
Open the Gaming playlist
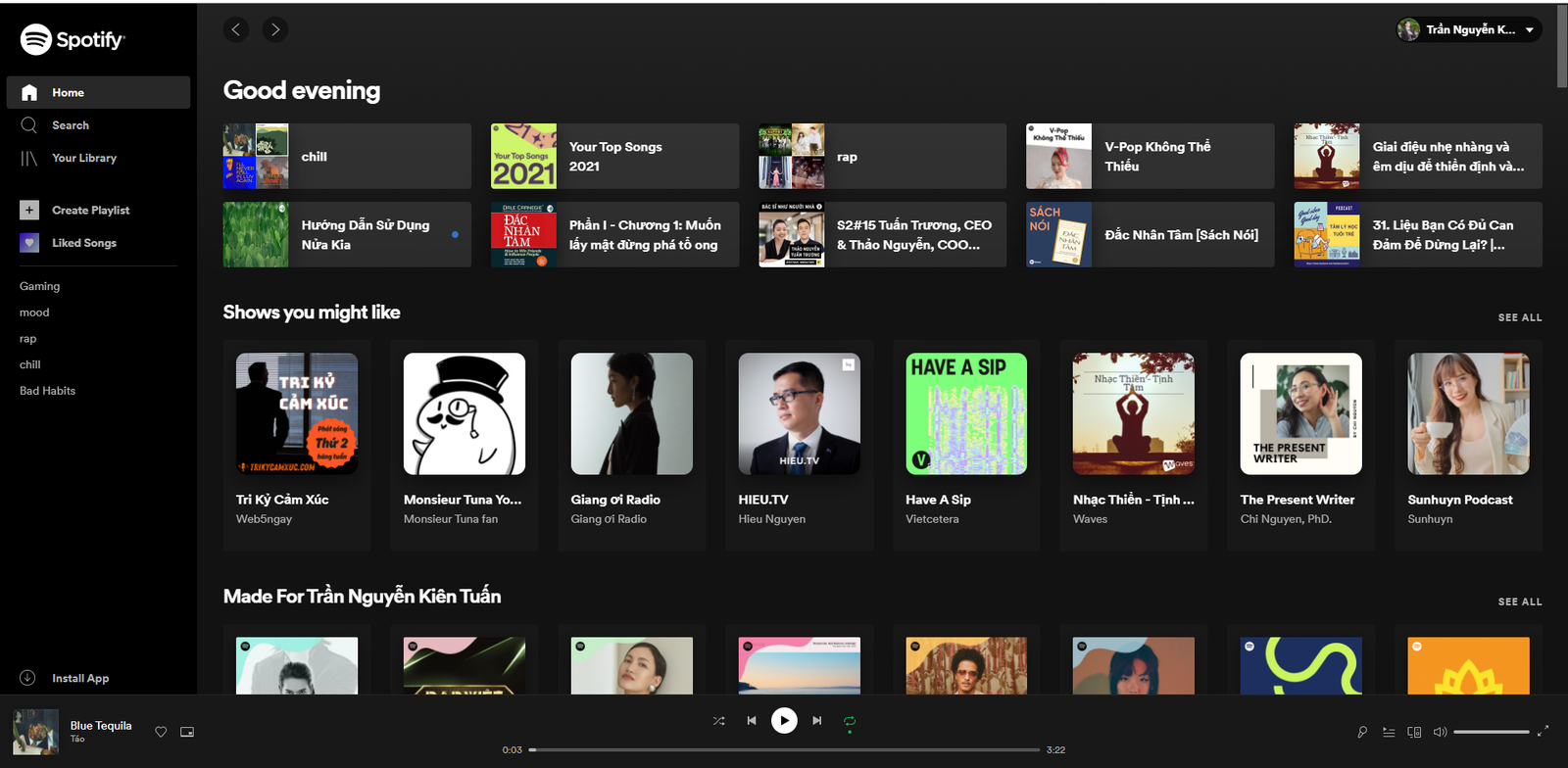(40, 286)
